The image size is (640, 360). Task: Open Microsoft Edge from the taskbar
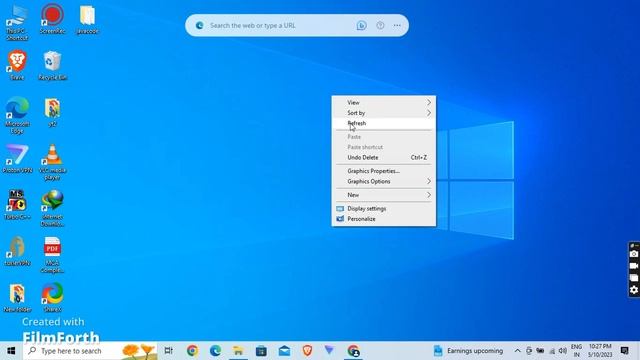(x=215, y=351)
